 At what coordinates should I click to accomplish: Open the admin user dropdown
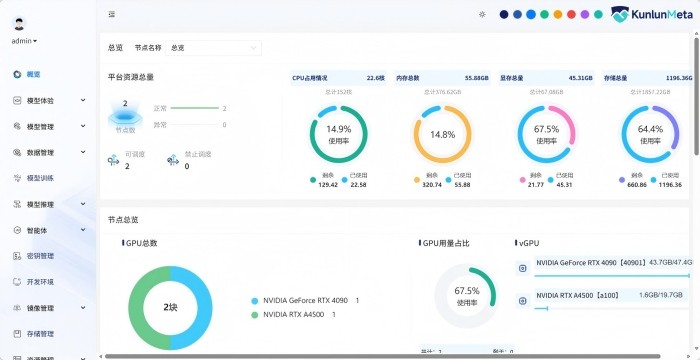(24, 41)
